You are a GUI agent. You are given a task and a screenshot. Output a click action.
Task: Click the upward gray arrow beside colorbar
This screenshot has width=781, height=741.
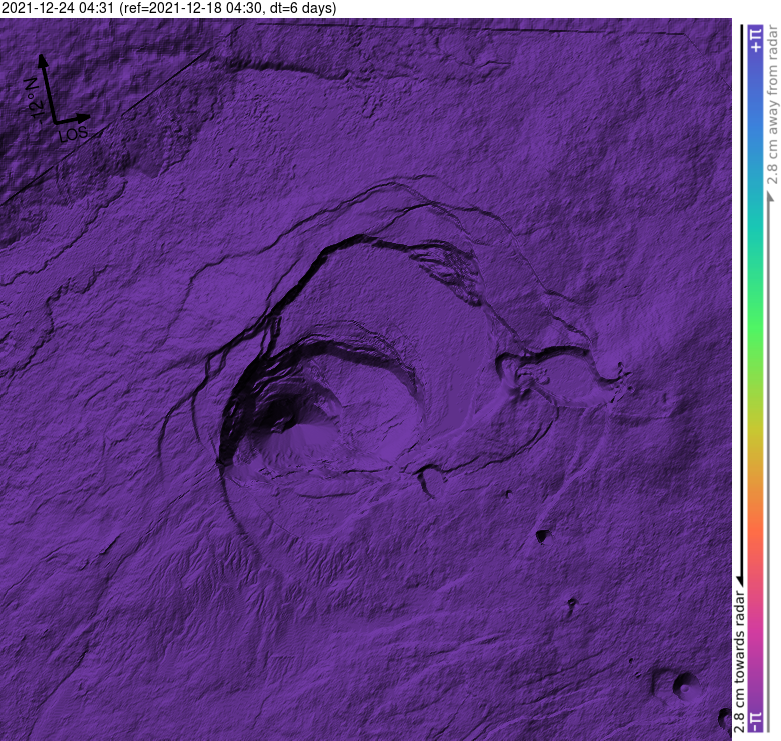pos(771,463)
